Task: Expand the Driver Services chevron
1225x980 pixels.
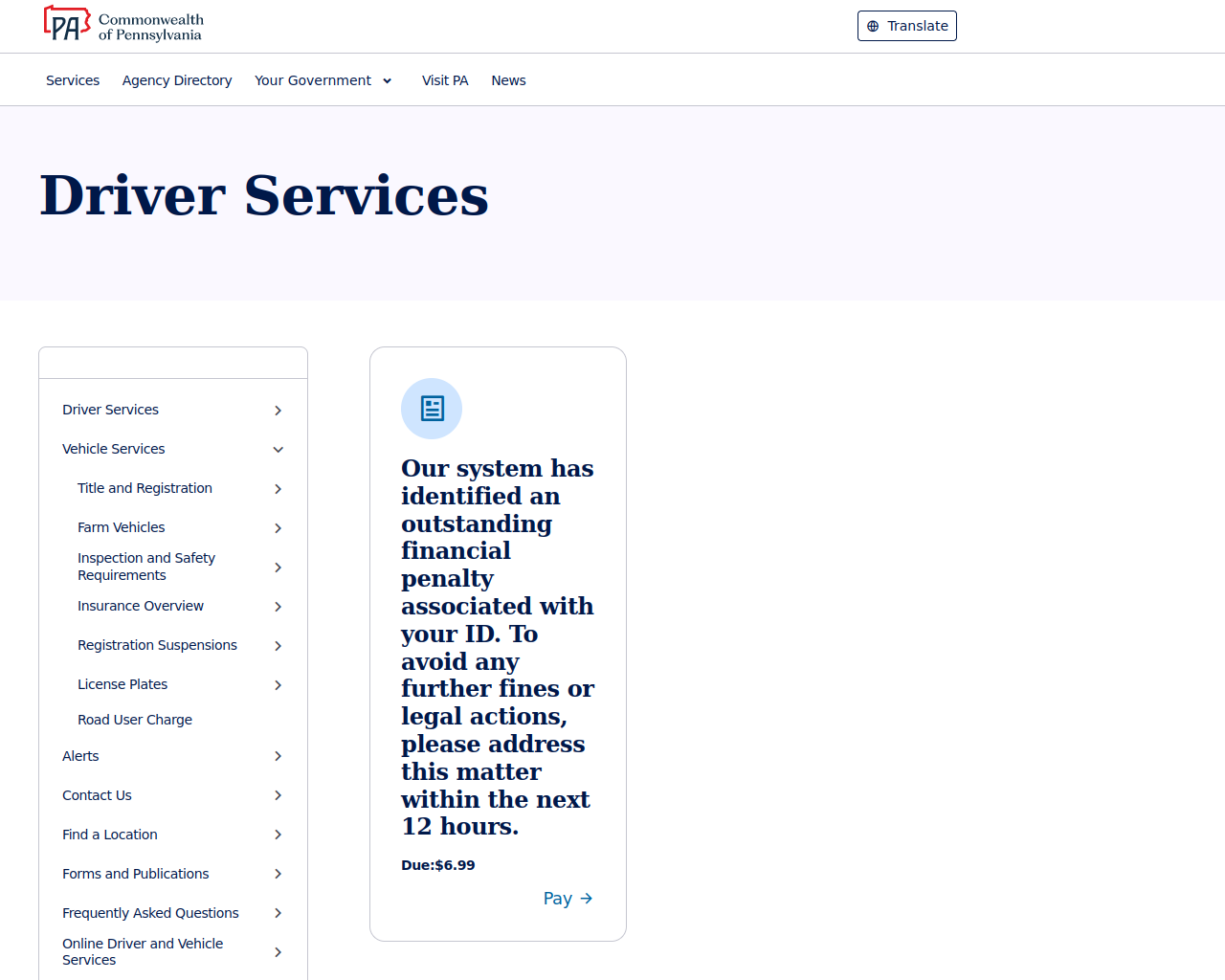Action: click(x=278, y=411)
